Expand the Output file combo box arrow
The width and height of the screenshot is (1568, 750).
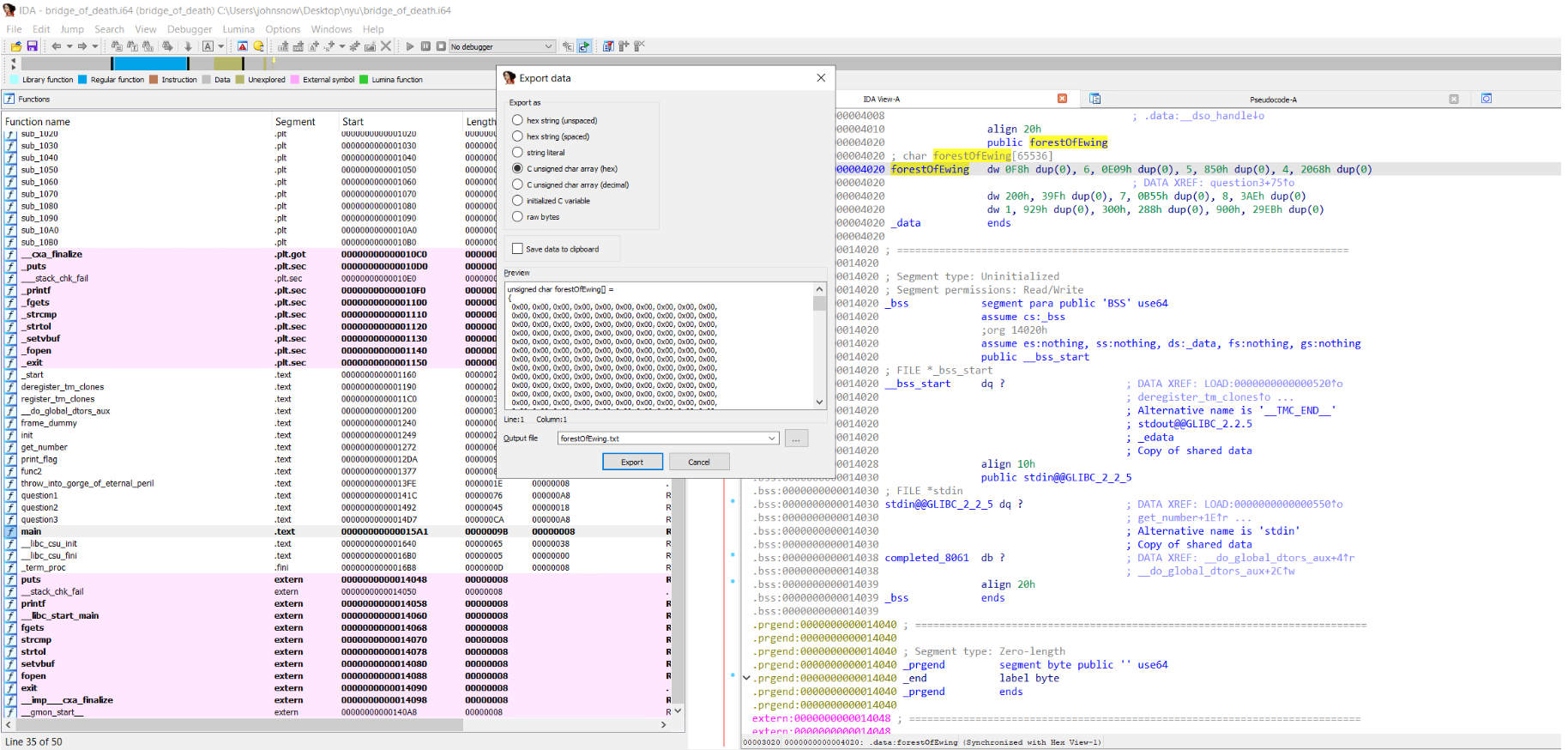(772, 439)
